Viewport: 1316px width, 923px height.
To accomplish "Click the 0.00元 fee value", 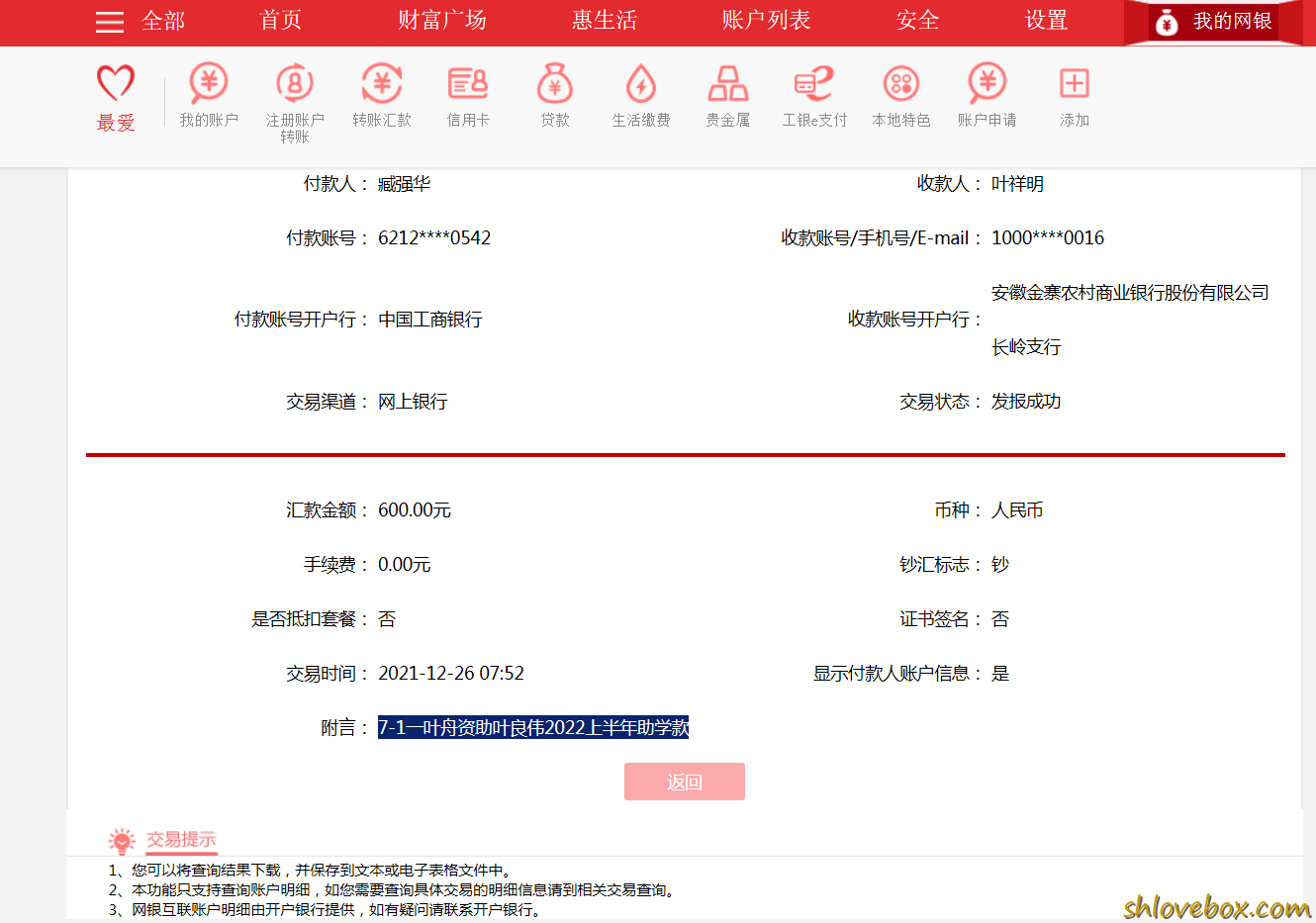I will [405, 565].
